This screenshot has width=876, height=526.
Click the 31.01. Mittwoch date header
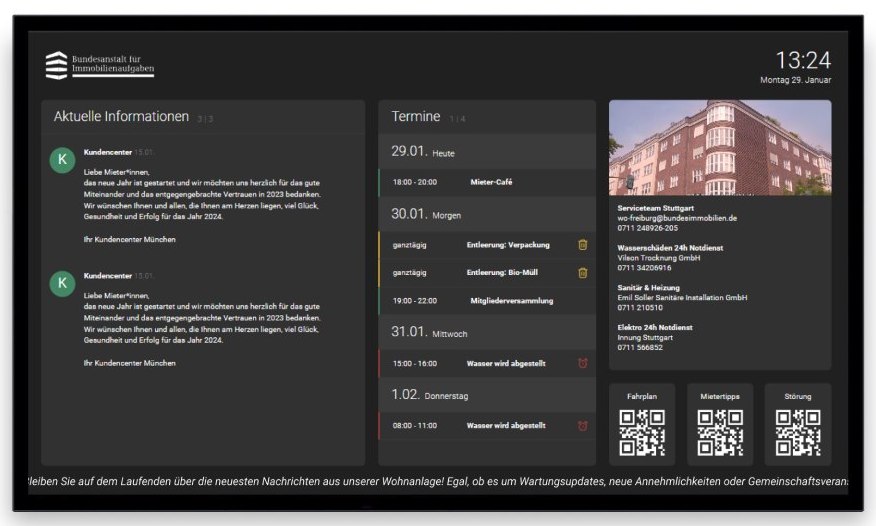point(487,332)
